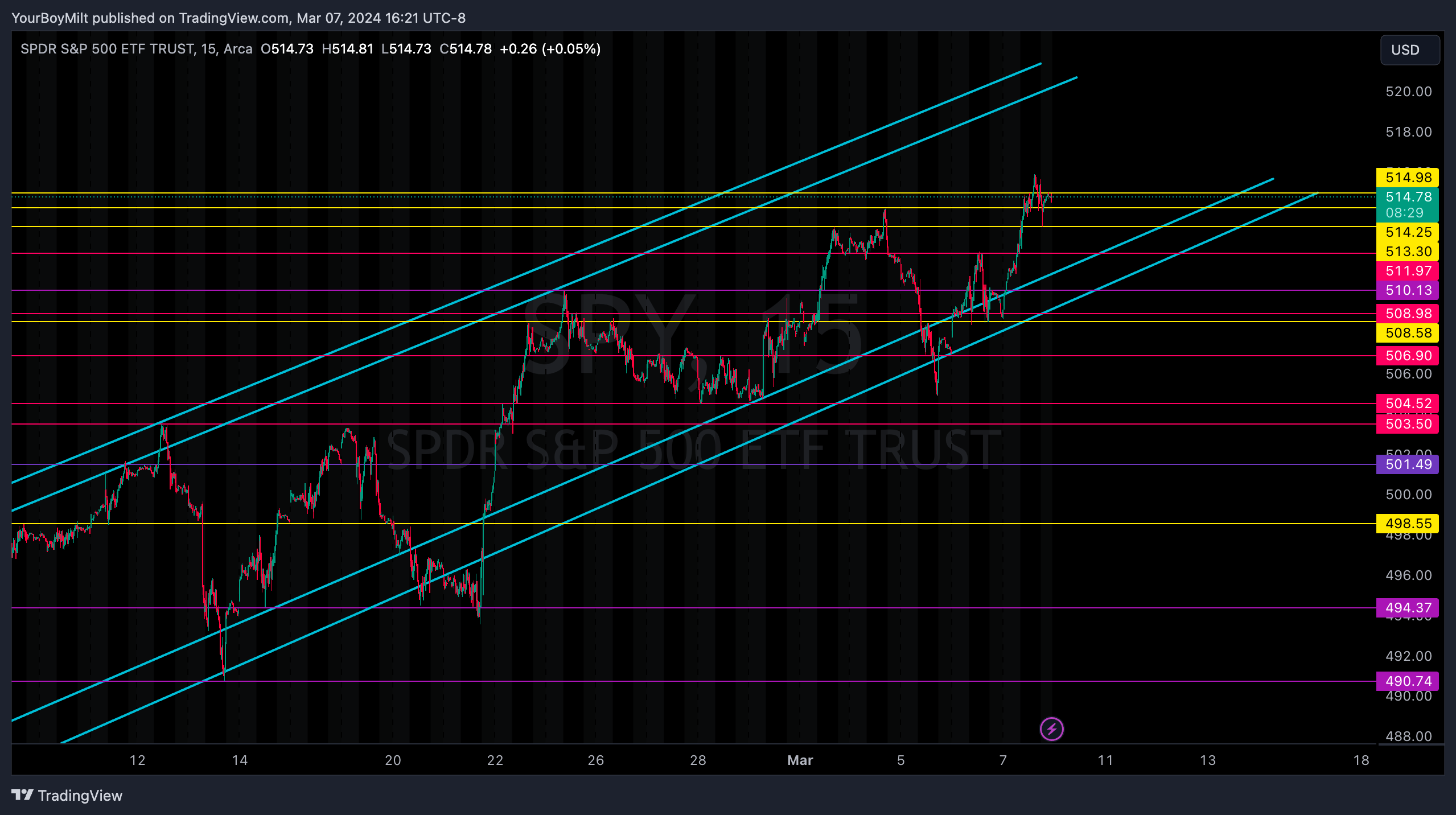Click the 13 date on time axis
Screen dimensions: 1456x815
(1207, 760)
